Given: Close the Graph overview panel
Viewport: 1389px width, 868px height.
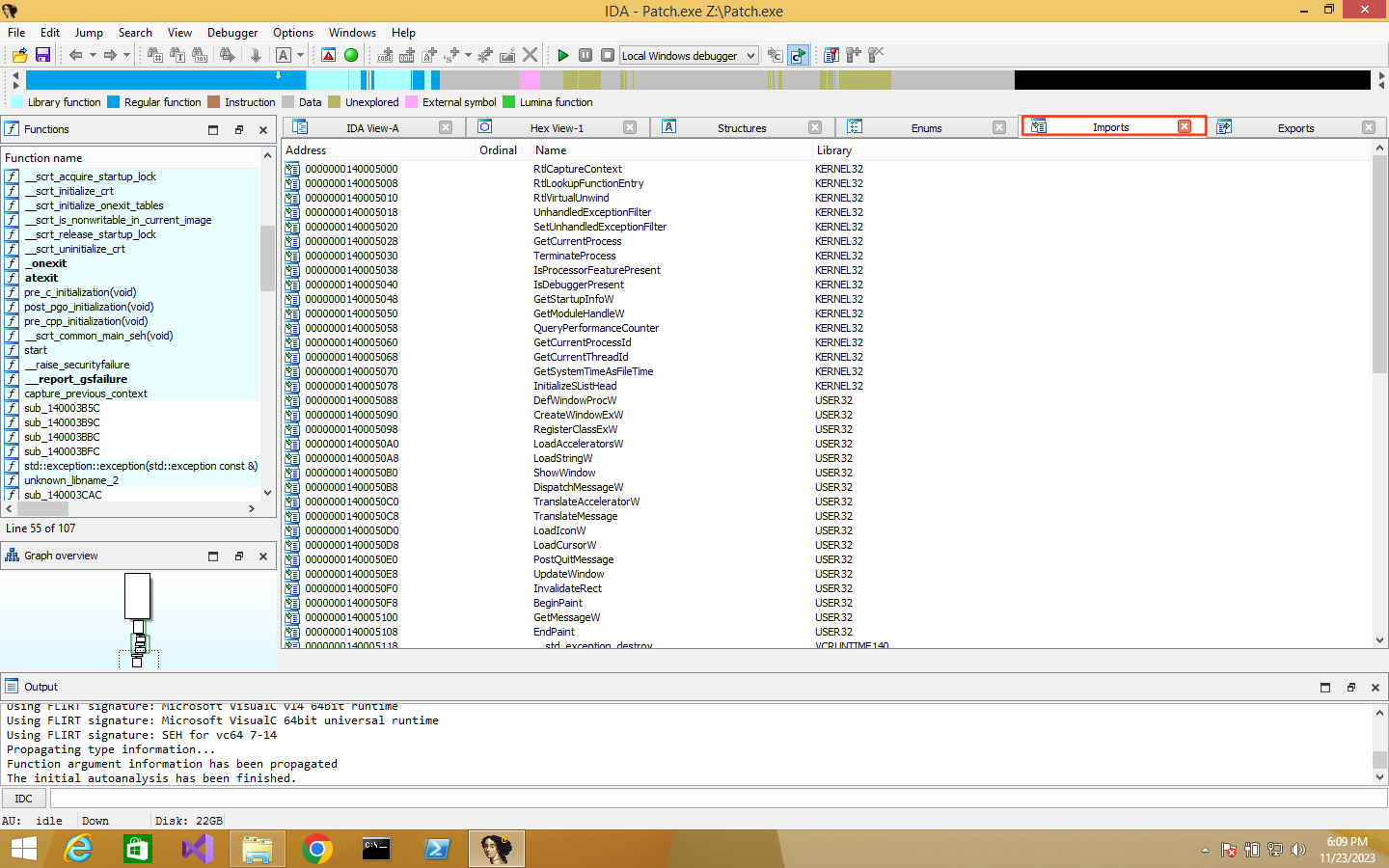Looking at the screenshot, I should pos(263,556).
